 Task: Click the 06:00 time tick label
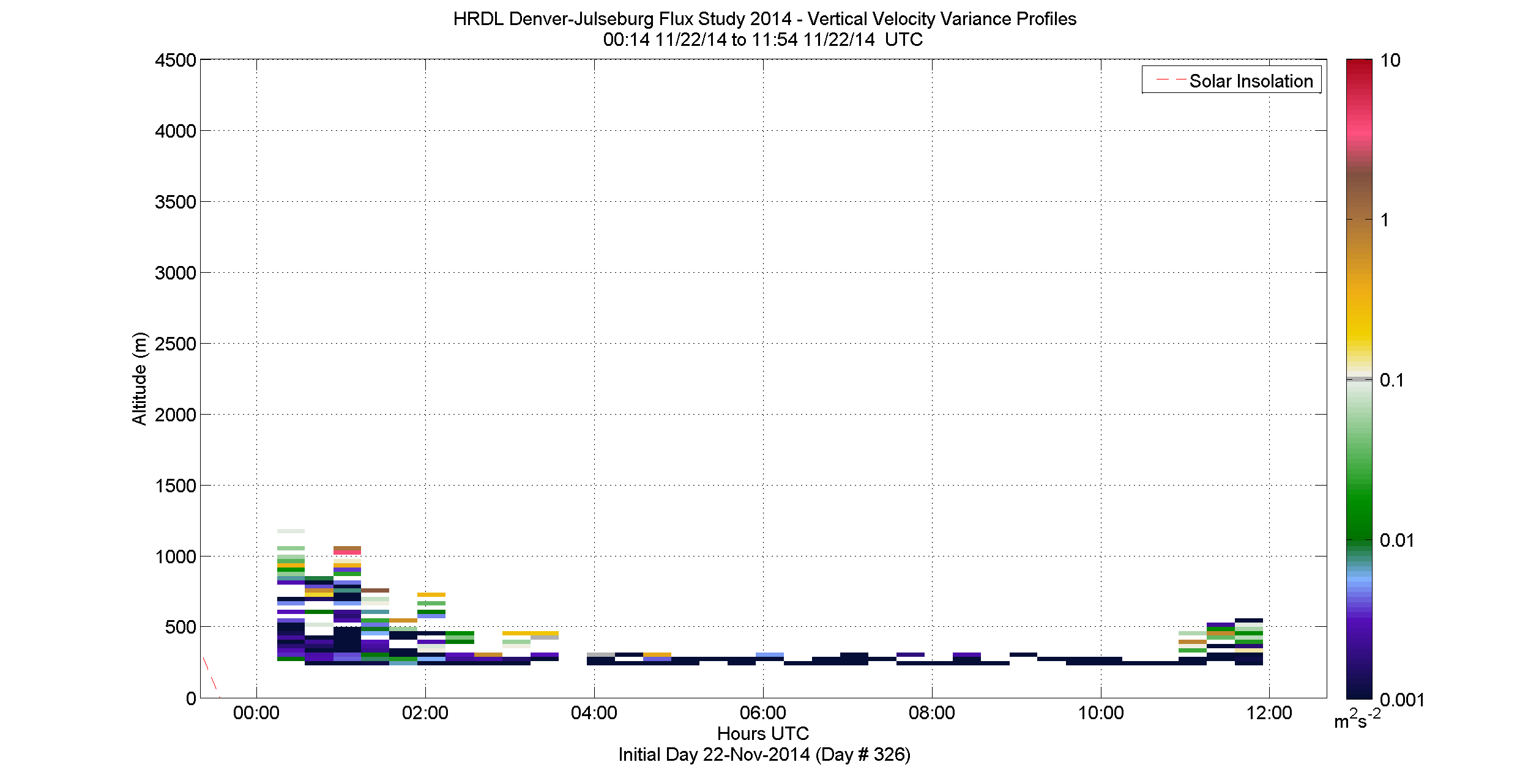click(763, 713)
